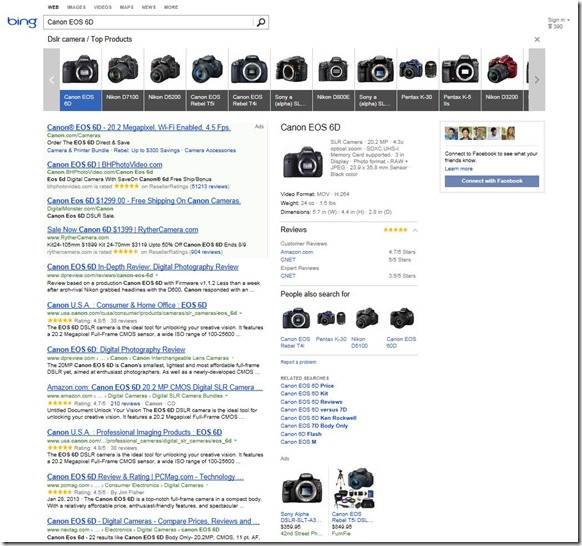582x546 pixels.
Task: Select Pentax K-5 IIs carousel thumbnail
Action: [x=460, y=79]
